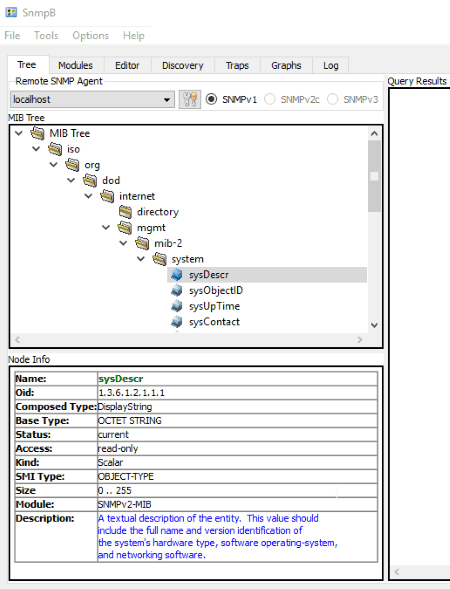Click the MIB Tree root folder icon
The image size is (450, 589).
(37, 133)
